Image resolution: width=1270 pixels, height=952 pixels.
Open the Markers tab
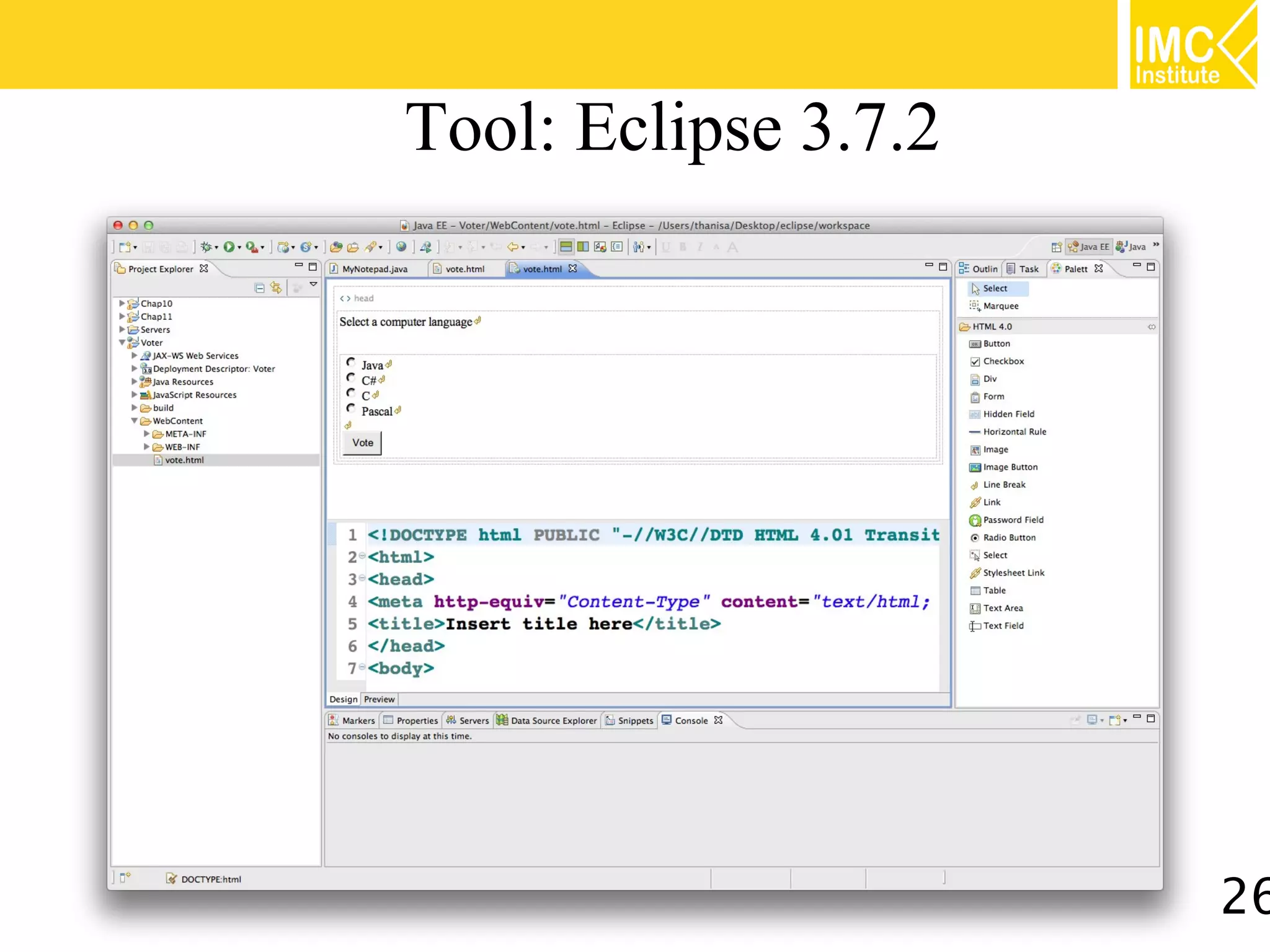click(x=352, y=720)
